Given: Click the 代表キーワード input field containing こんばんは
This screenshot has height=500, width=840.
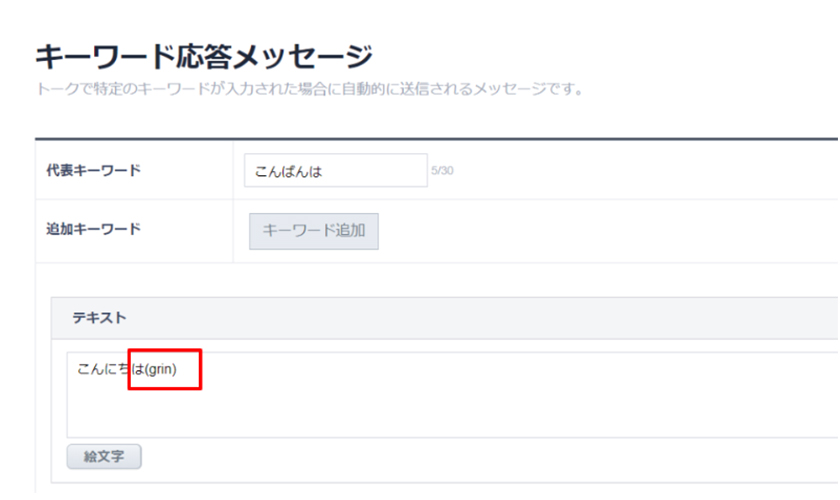Looking at the screenshot, I should (x=335, y=170).
